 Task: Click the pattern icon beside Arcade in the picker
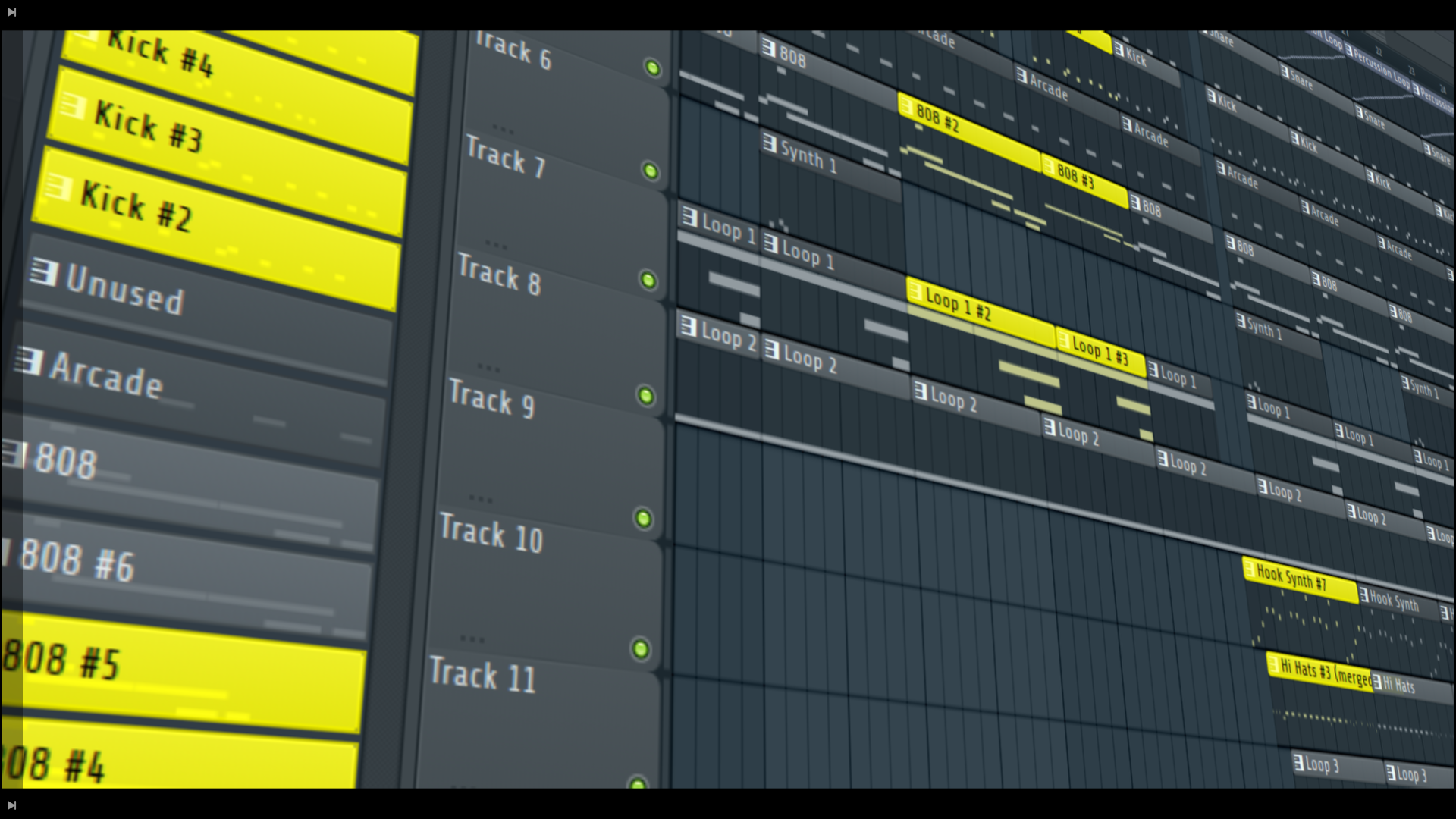[x=29, y=361]
